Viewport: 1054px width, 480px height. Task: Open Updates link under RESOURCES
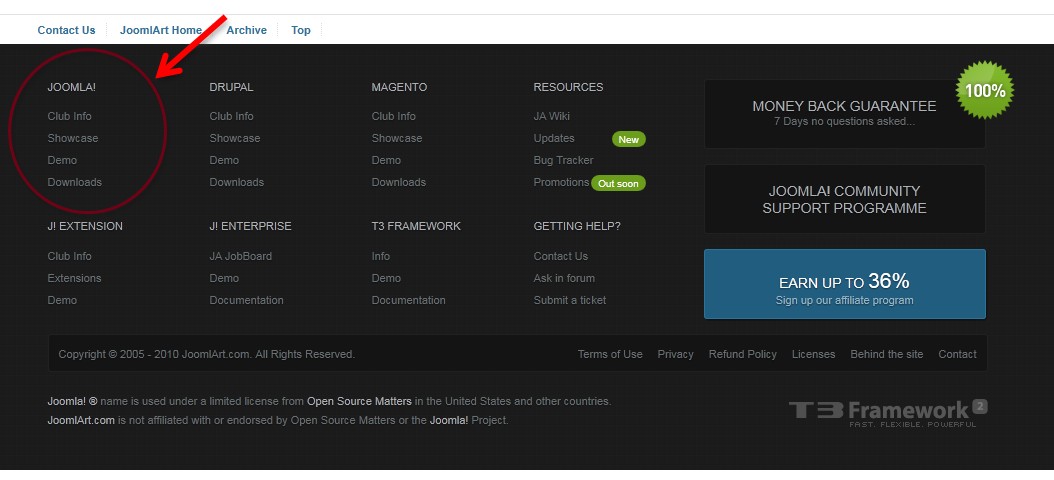(x=554, y=138)
